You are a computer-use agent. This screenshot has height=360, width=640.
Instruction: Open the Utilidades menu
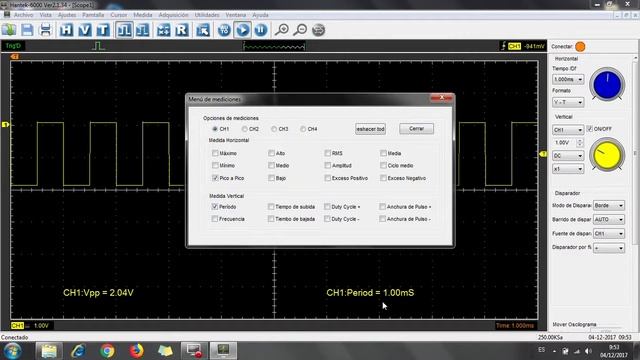[x=207, y=15]
